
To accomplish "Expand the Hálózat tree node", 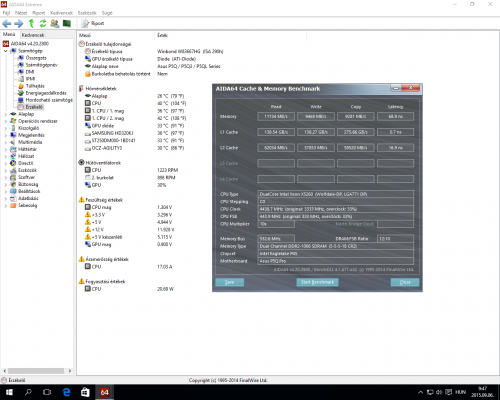I will tap(6, 156).
